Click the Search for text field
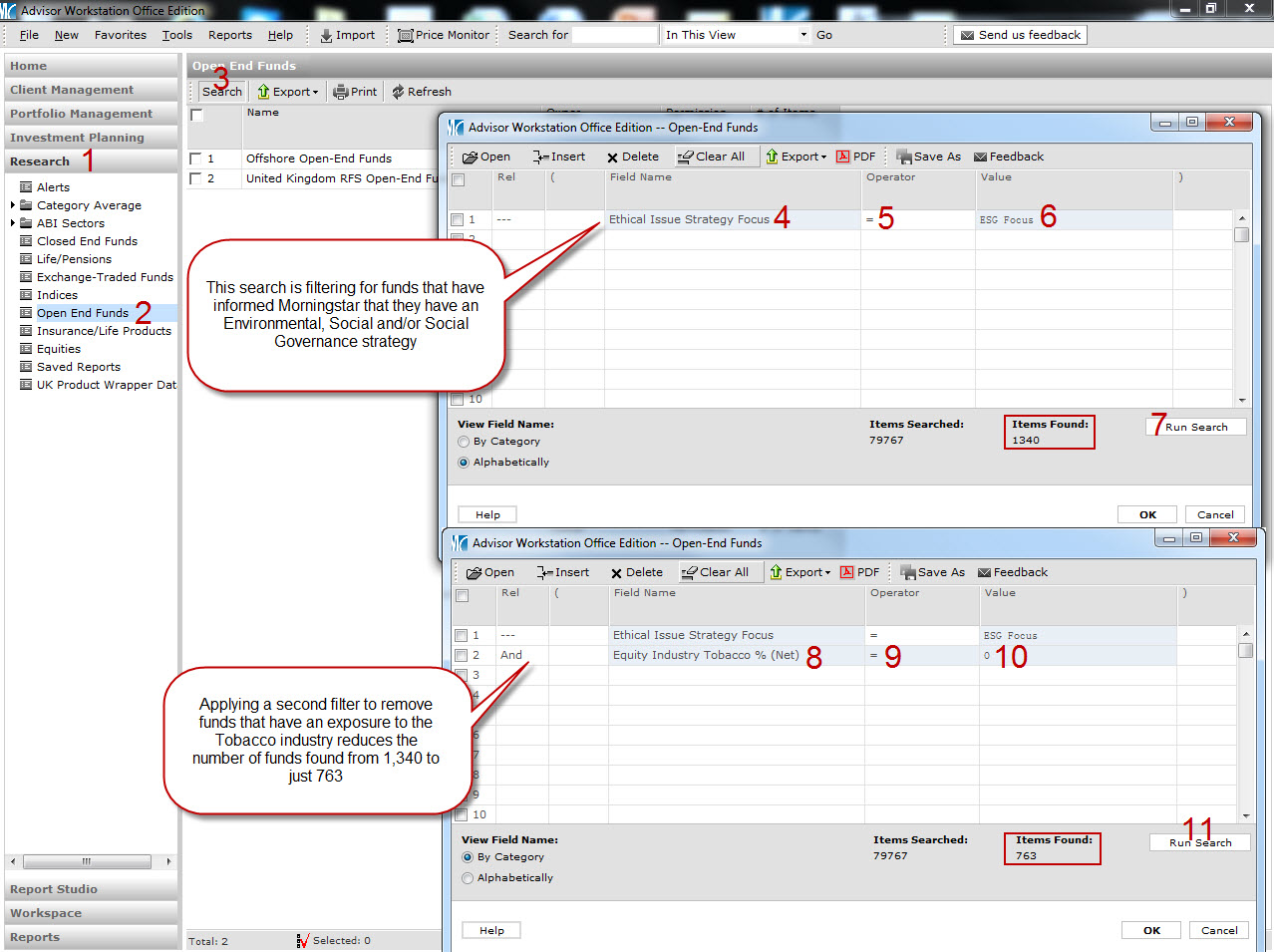 [x=614, y=35]
